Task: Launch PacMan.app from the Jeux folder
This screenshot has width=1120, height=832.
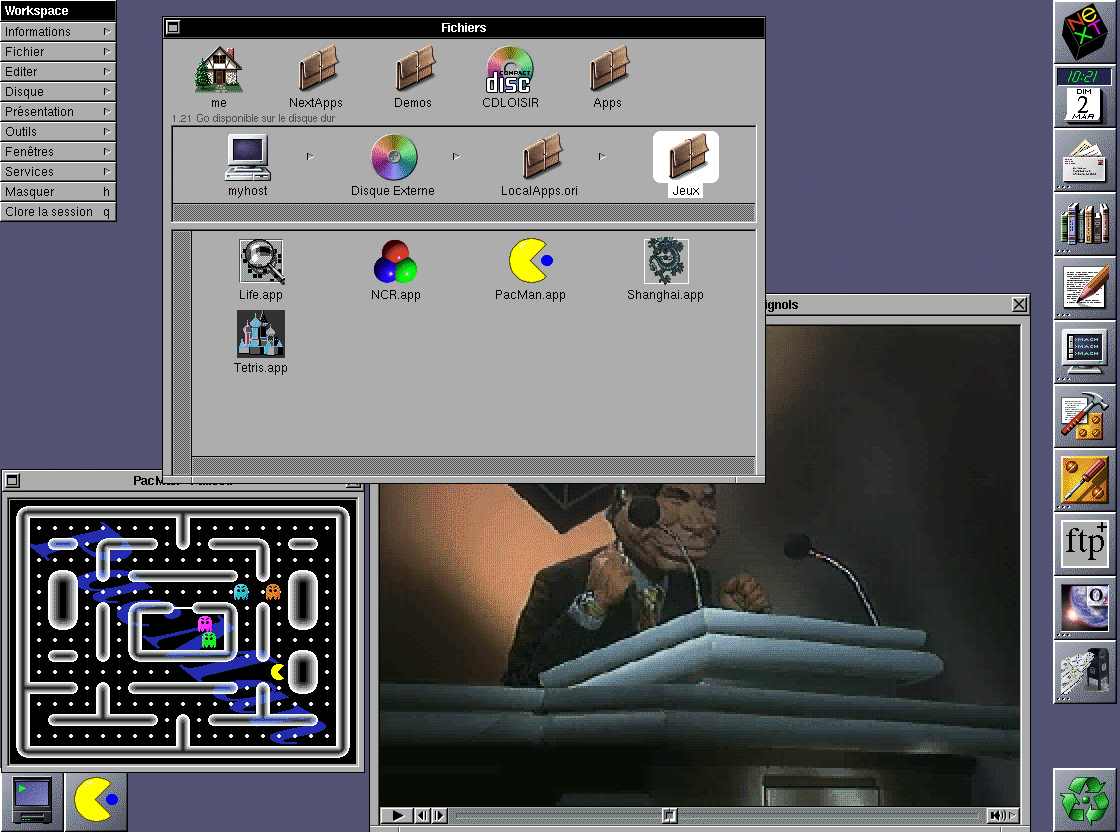Action: [530, 261]
